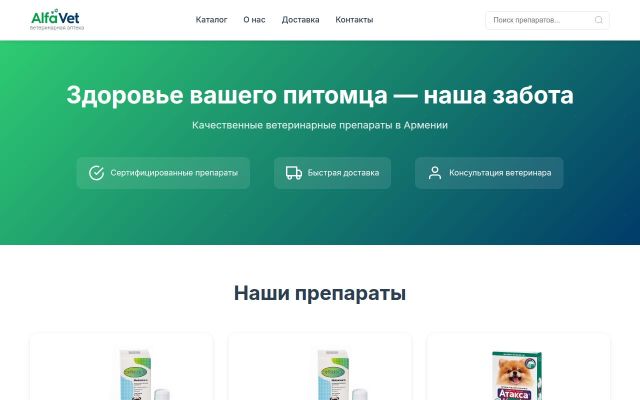Open the middle product card image
This screenshot has width=640, height=400.
[342, 374]
